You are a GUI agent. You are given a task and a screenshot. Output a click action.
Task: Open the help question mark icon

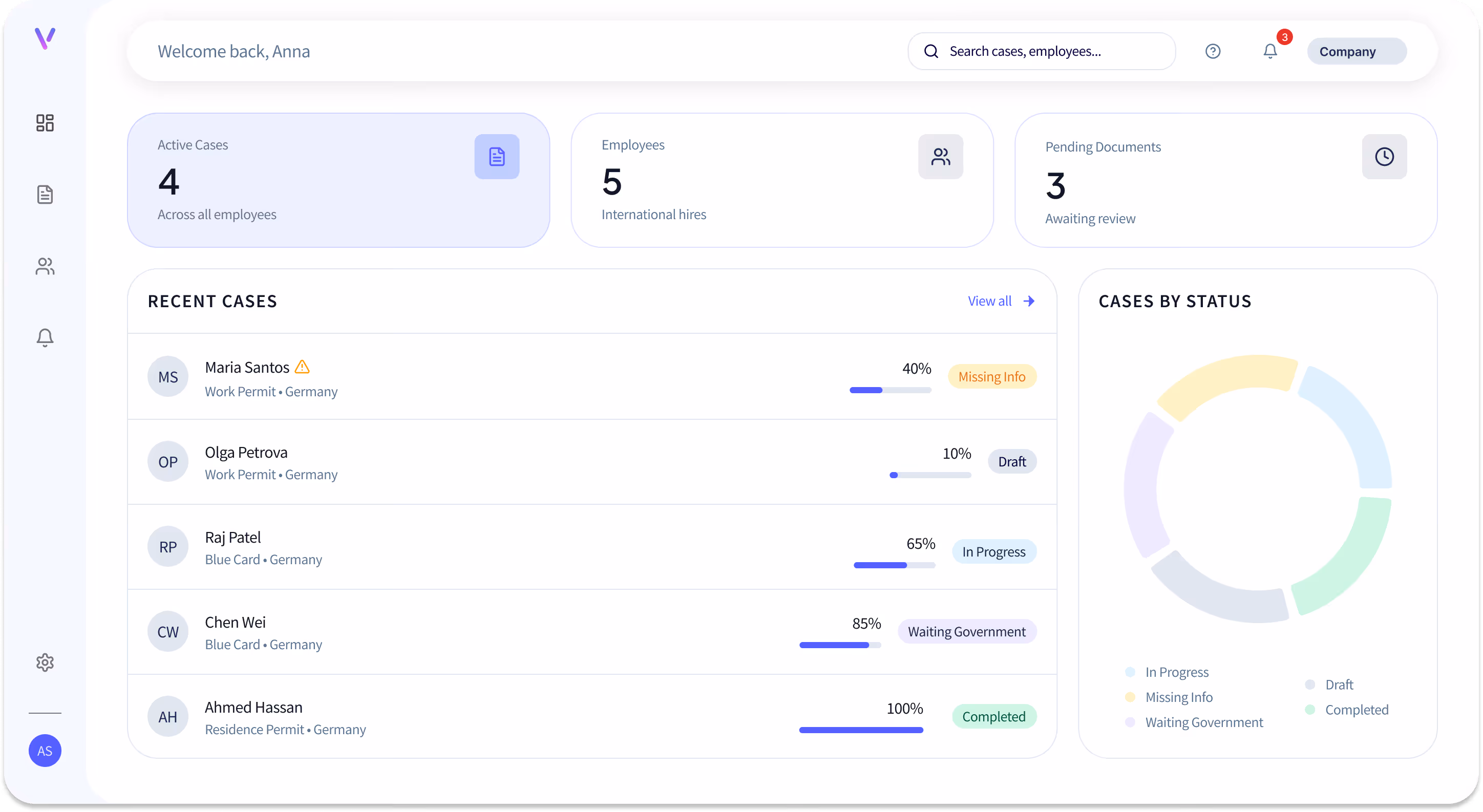coord(1213,51)
